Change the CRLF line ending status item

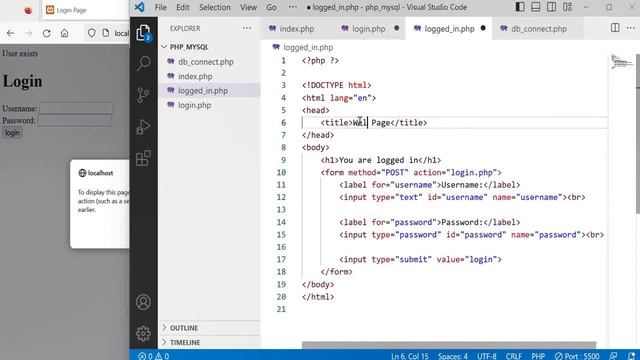(x=513, y=356)
